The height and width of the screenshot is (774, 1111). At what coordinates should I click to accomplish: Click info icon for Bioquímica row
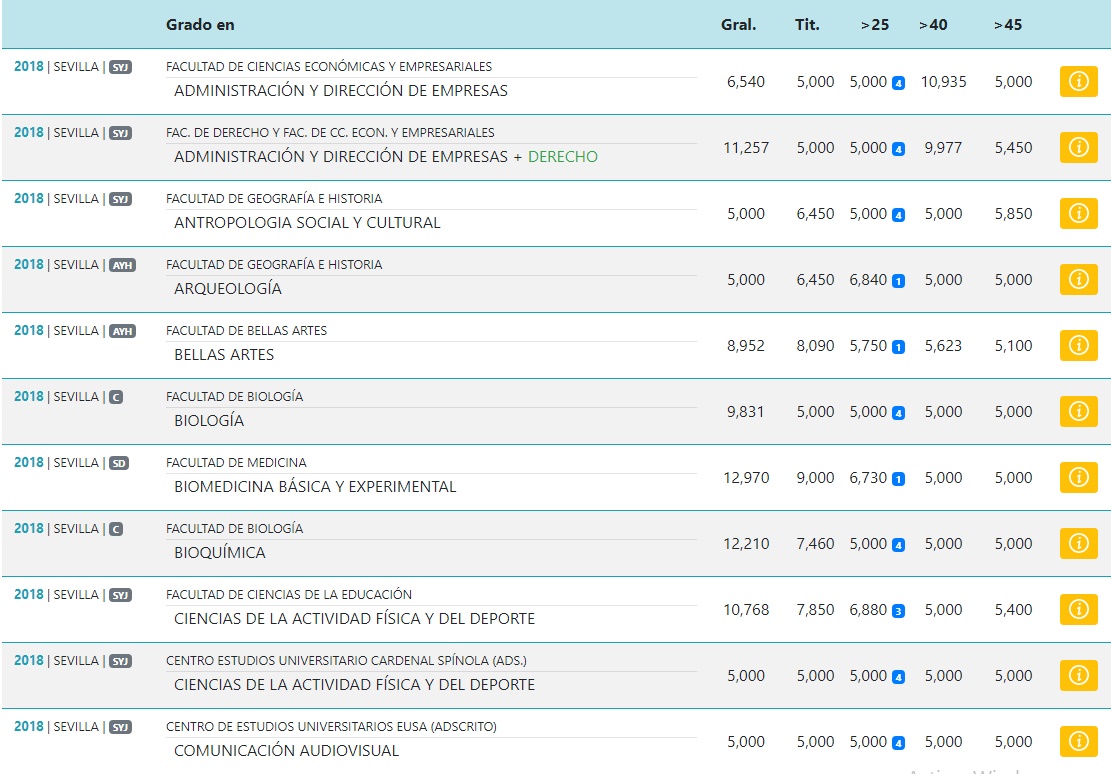click(1078, 544)
